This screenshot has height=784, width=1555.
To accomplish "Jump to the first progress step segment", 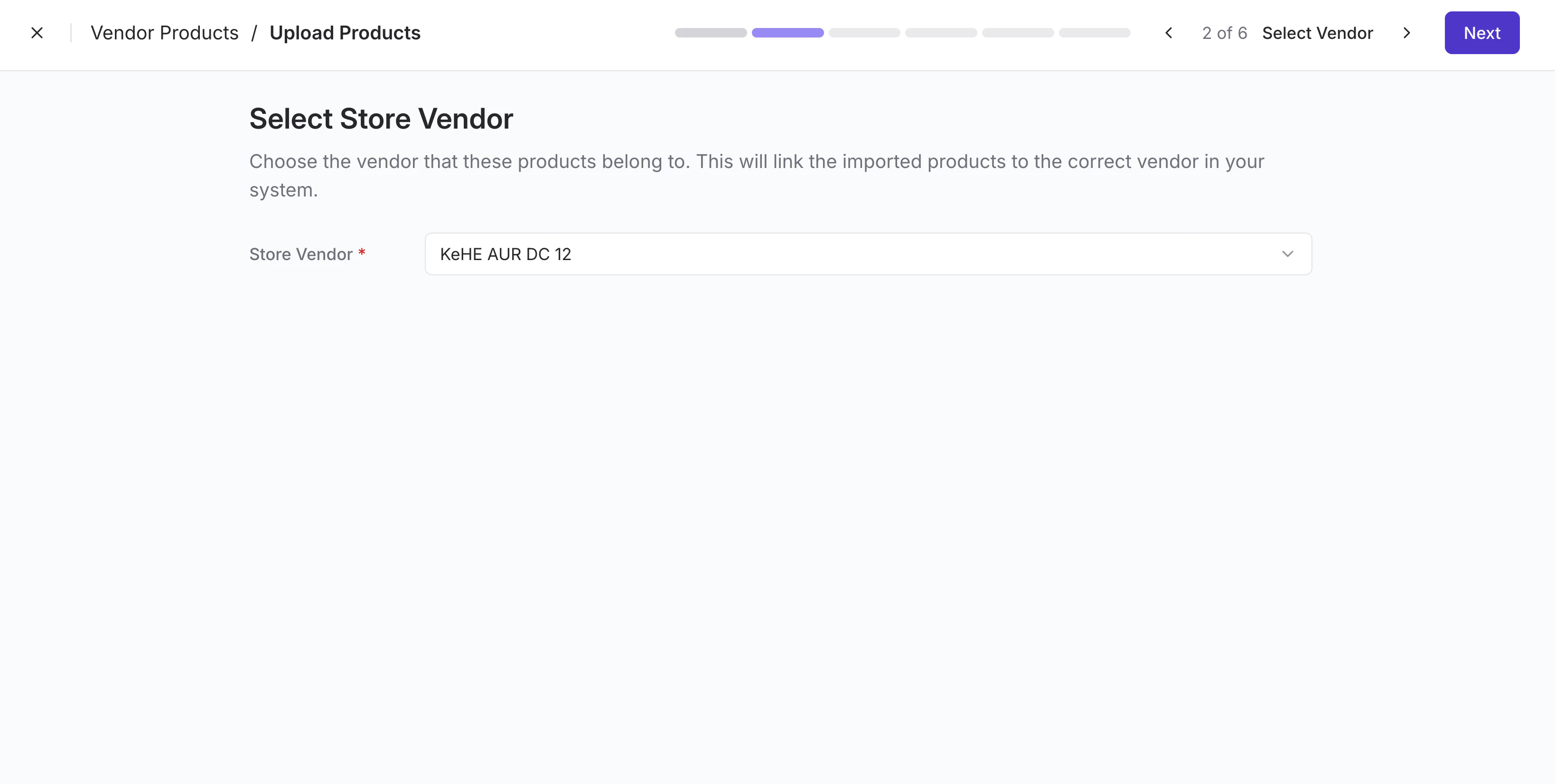I will tap(711, 33).
